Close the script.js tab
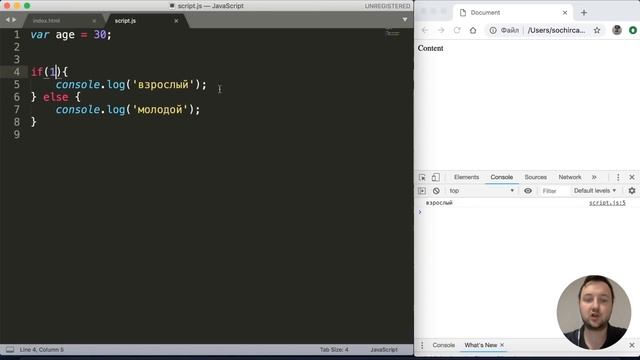This screenshot has width=640, height=360. point(176,21)
